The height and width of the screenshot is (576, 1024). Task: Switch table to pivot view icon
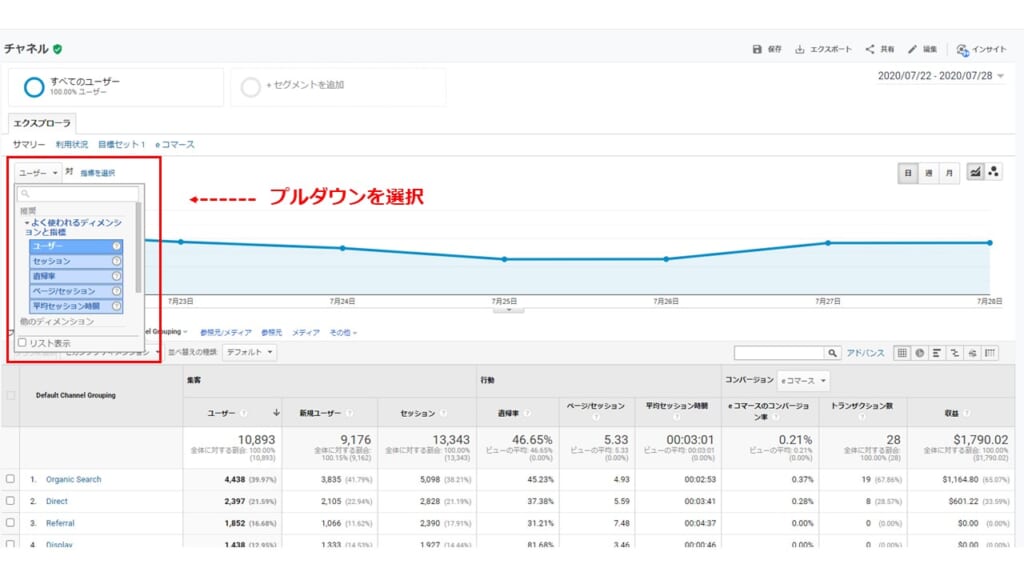990,353
